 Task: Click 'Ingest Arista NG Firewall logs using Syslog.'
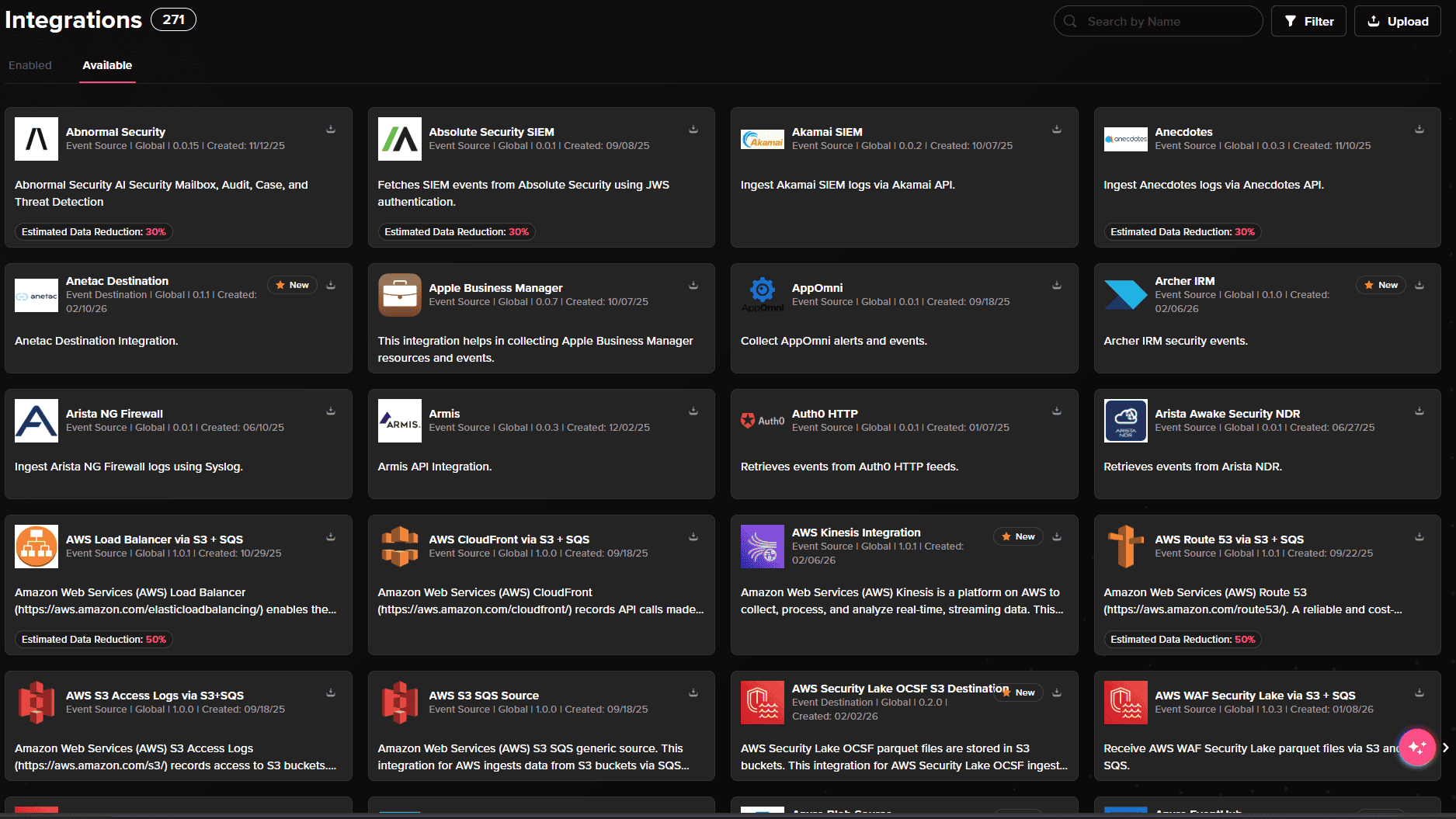(x=129, y=467)
